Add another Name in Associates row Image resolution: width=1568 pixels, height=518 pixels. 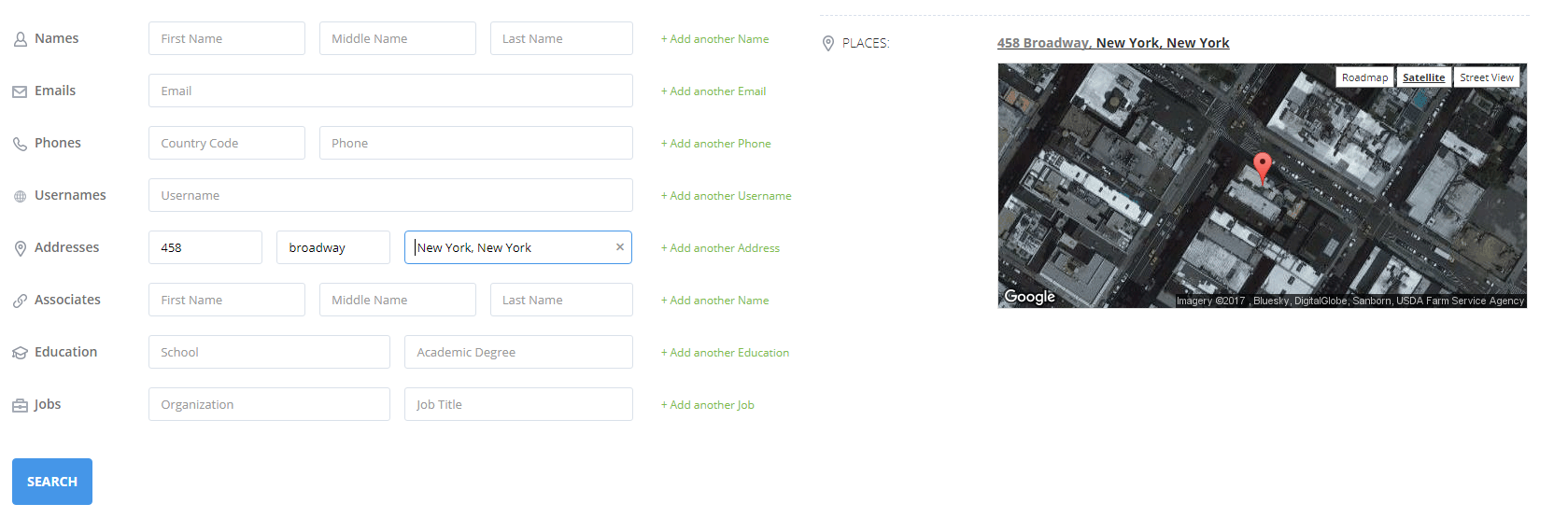click(x=715, y=301)
